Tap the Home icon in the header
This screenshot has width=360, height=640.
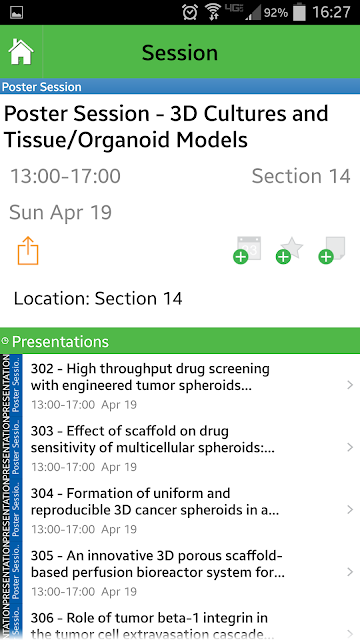coord(21,52)
